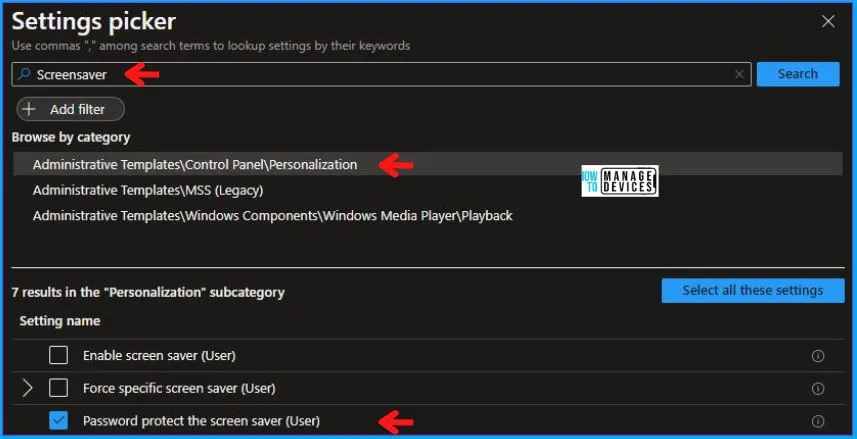Close the Settings picker panel
Viewport: 857px width, 439px height.
tap(828, 21)
